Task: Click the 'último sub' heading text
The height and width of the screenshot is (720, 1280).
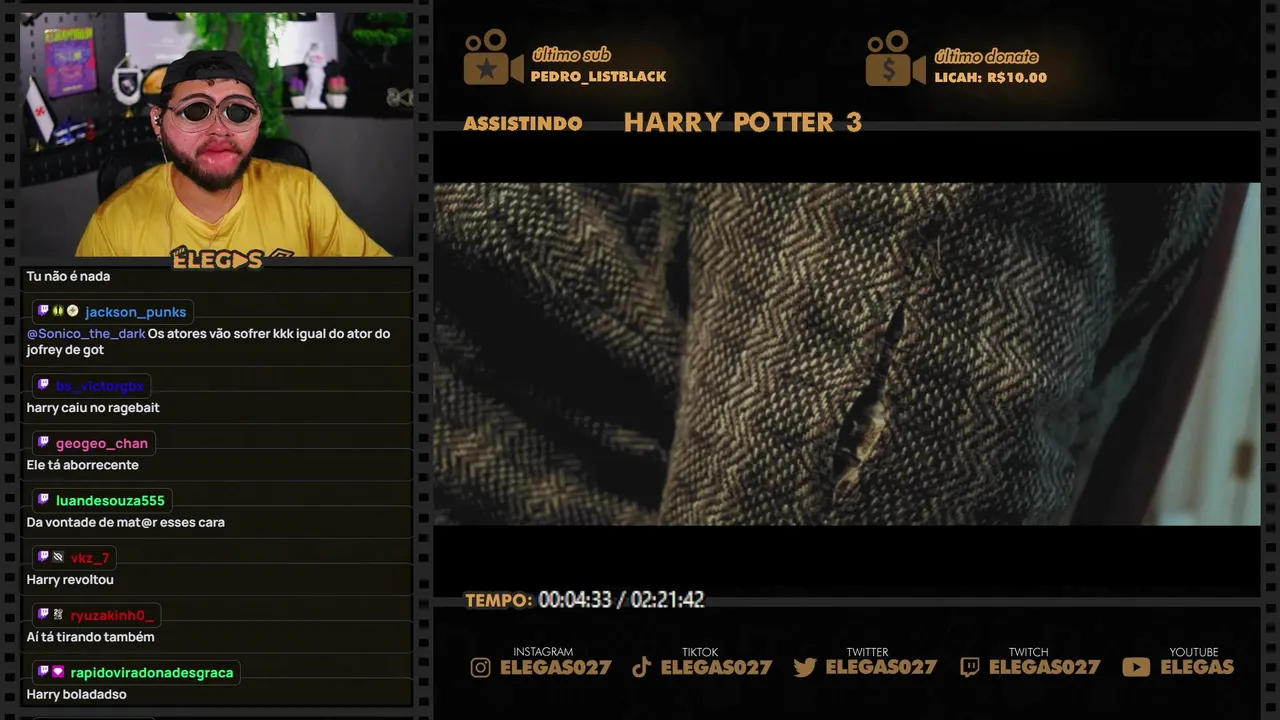Action: point(571,55)
